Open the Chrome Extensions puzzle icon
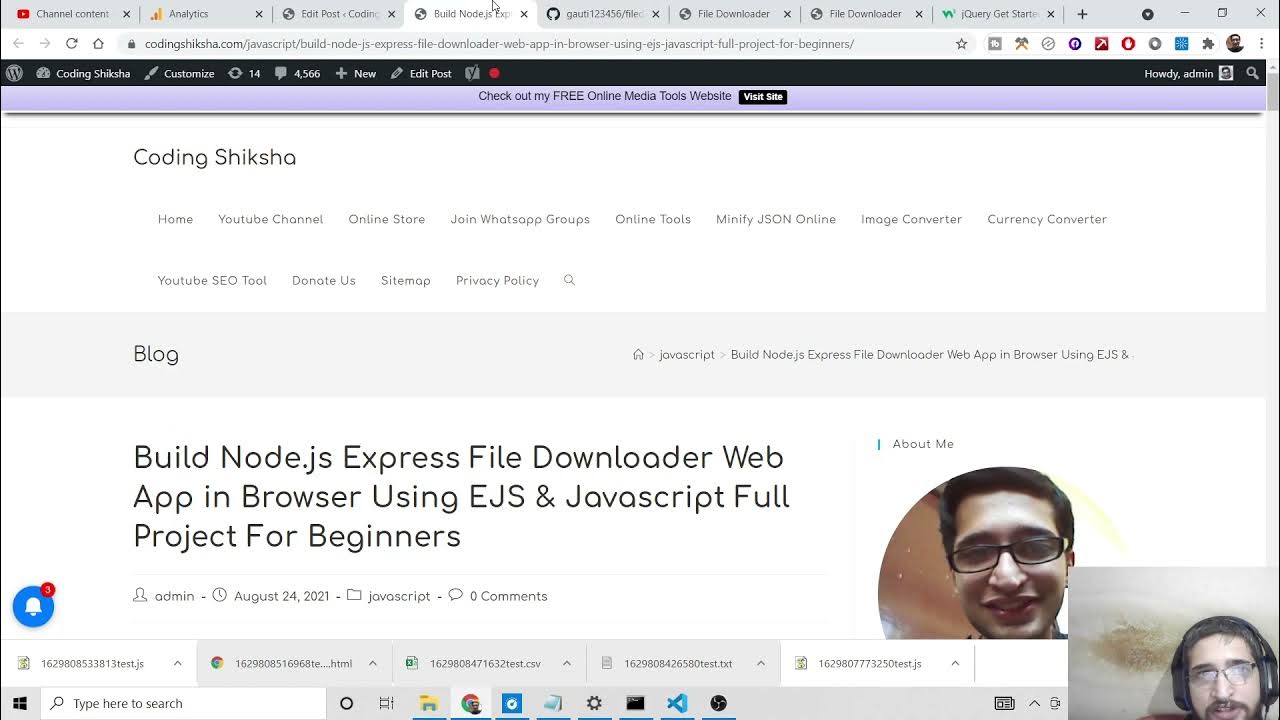 (x=1208, y=44)
